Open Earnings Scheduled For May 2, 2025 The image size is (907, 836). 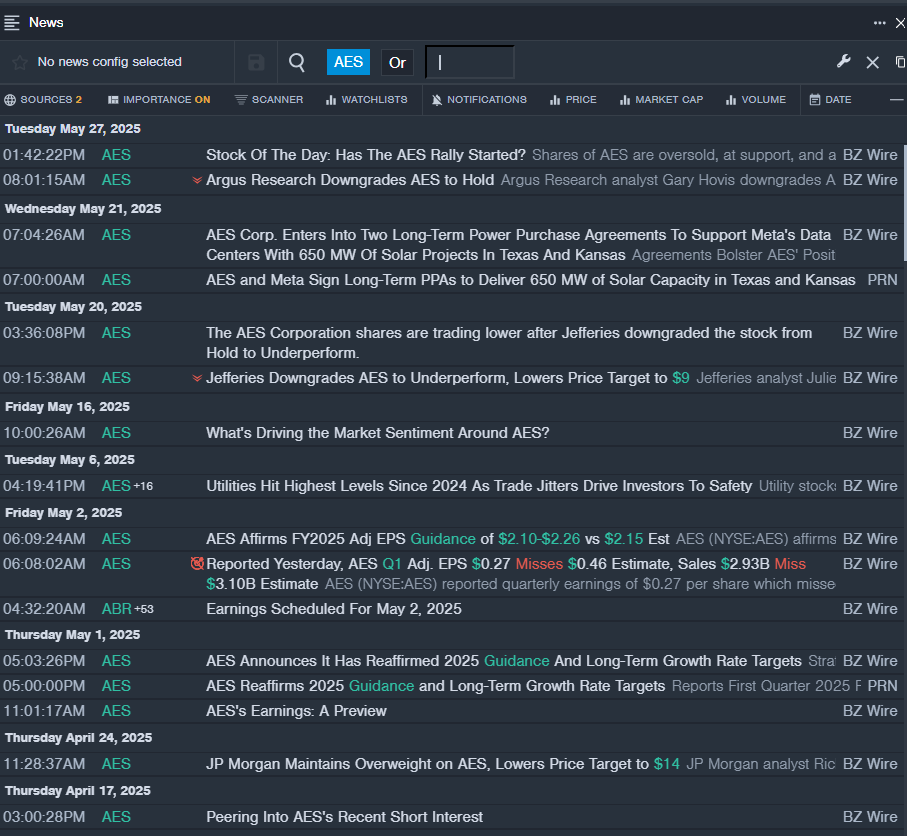pos(334,609)
